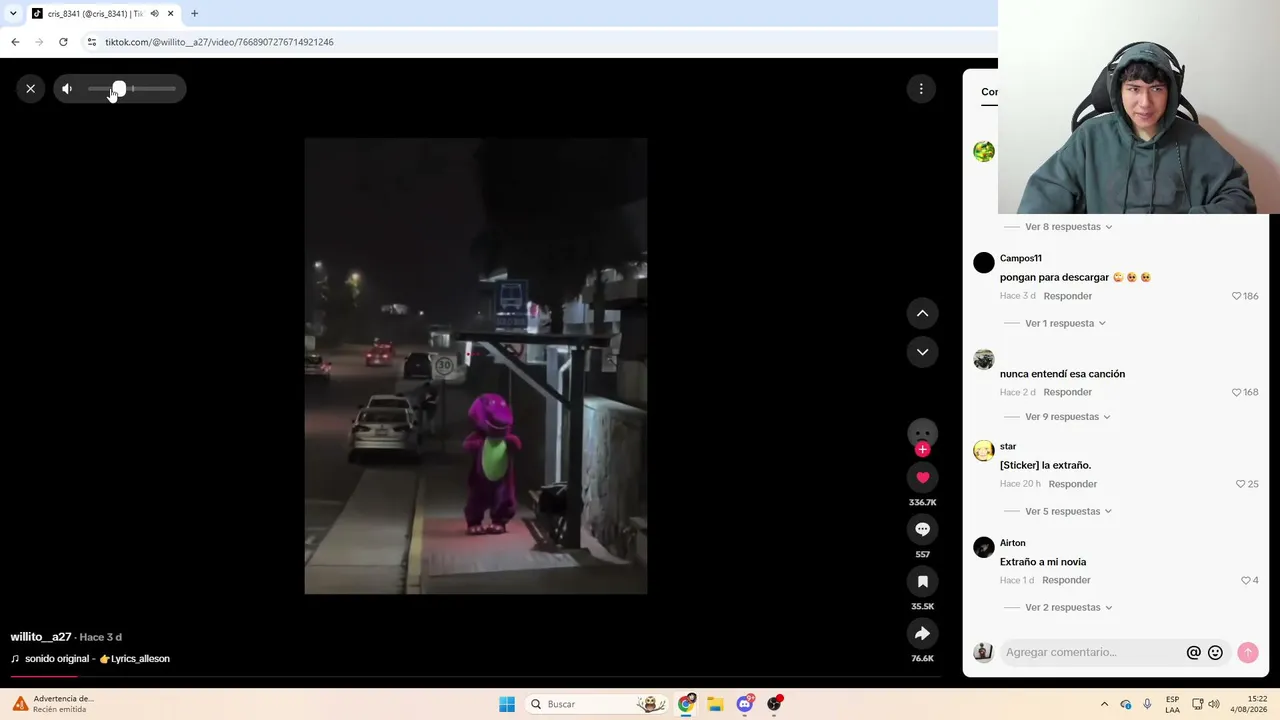Open the "Advertencia de..." taskbar notification
The image size is (1280, 720).
(55, 704)
